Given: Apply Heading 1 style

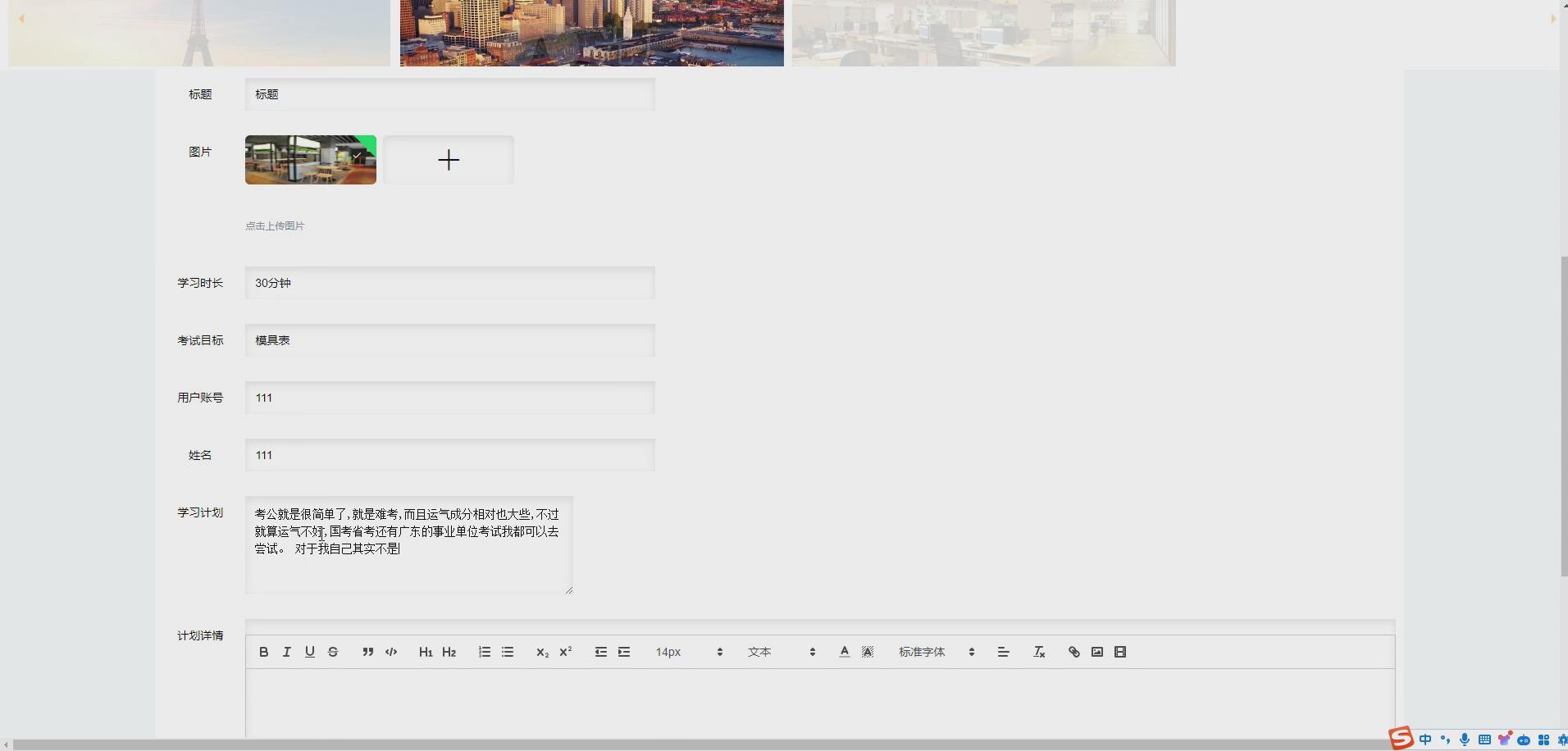Looking at the screenshot, I should tap(426, 652).
